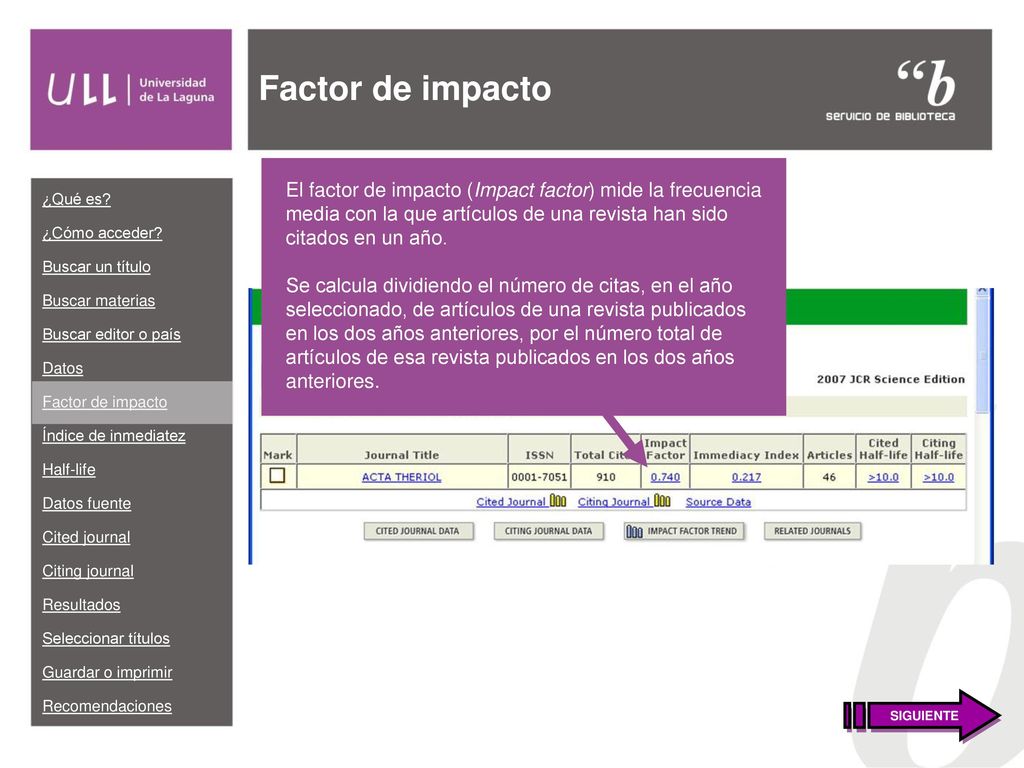Click the Servicio de Biblioteca logo
The height and width of the screenshot is (768, 1024).
click(891, 90)
